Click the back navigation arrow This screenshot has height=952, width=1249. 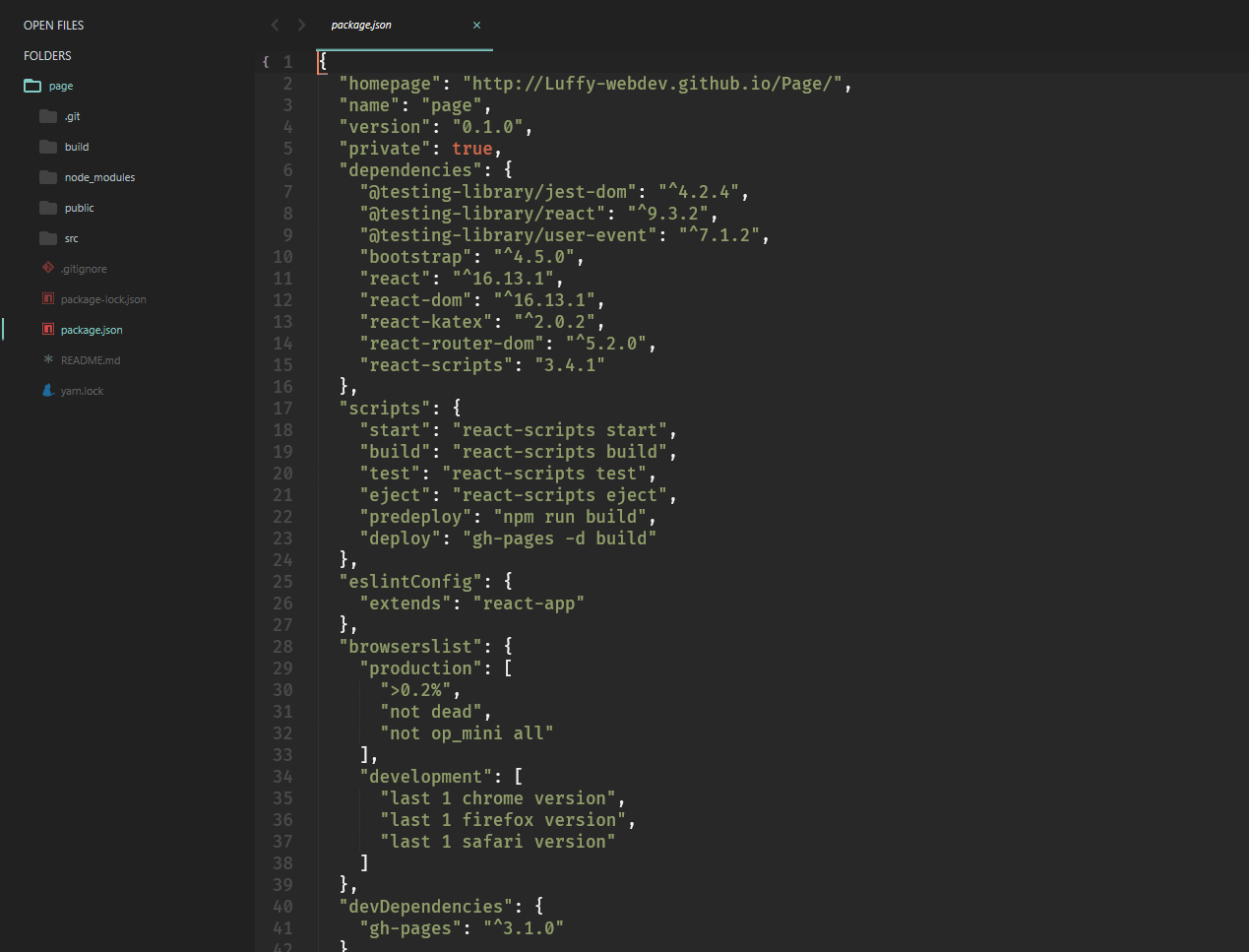tap(275, 25)
